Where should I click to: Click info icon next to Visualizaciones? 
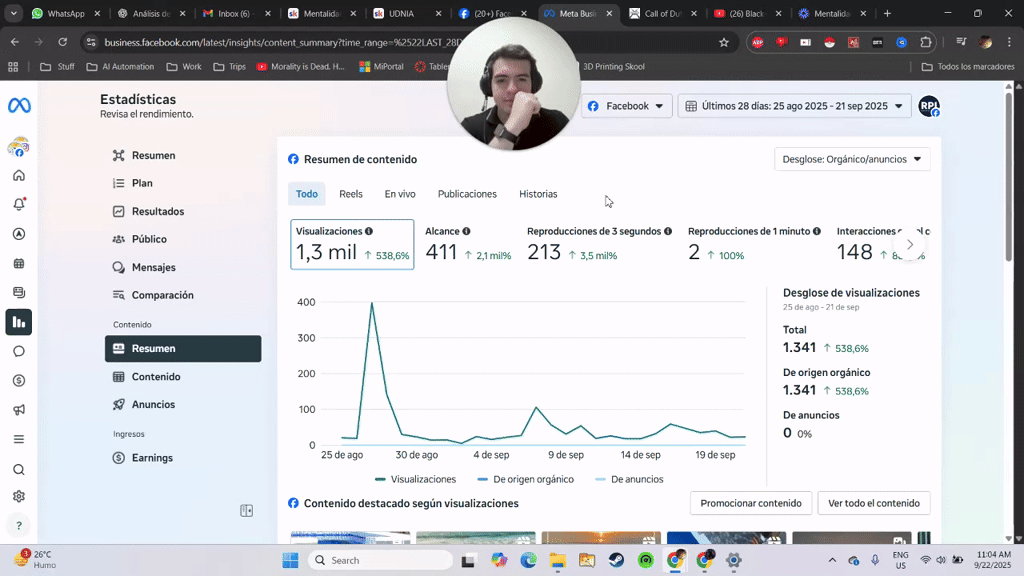coord(369,231)
